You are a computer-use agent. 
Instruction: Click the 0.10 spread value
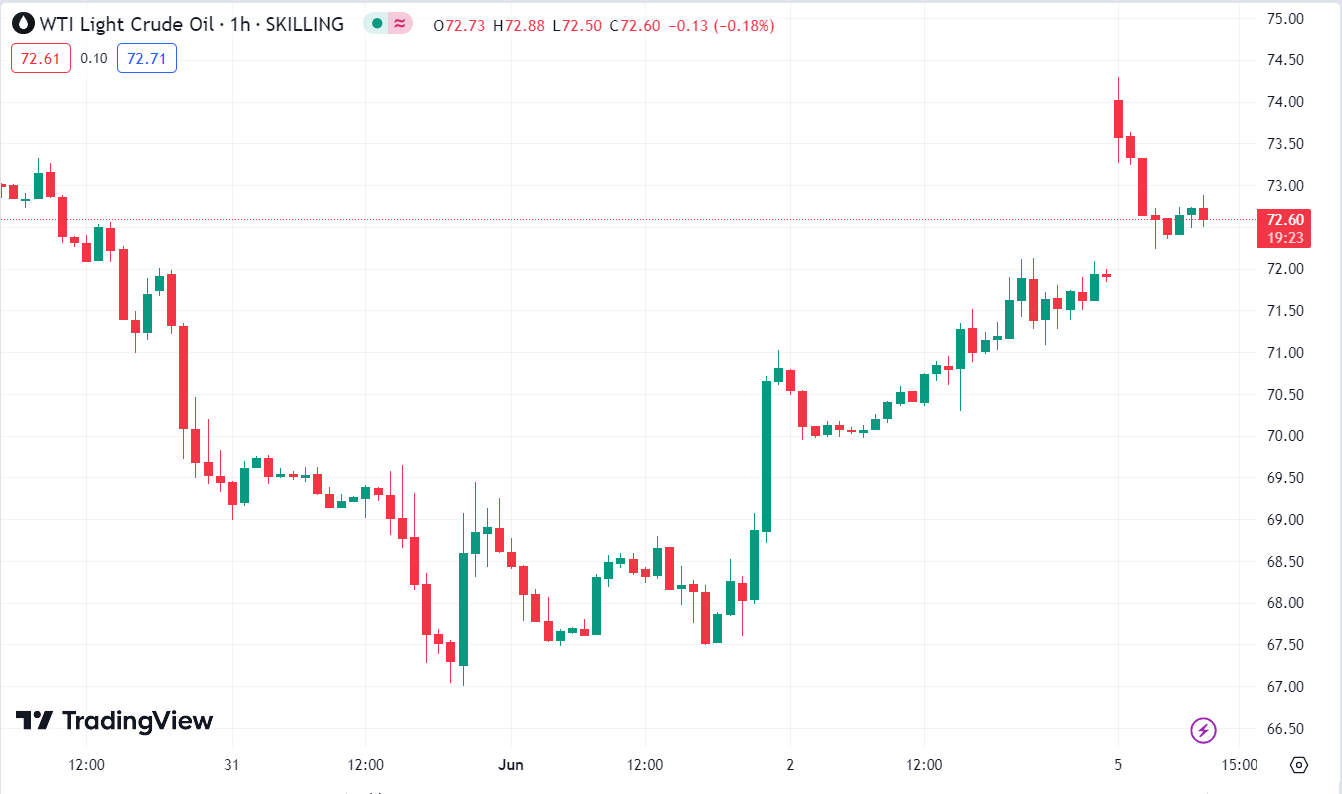[94, 58]
